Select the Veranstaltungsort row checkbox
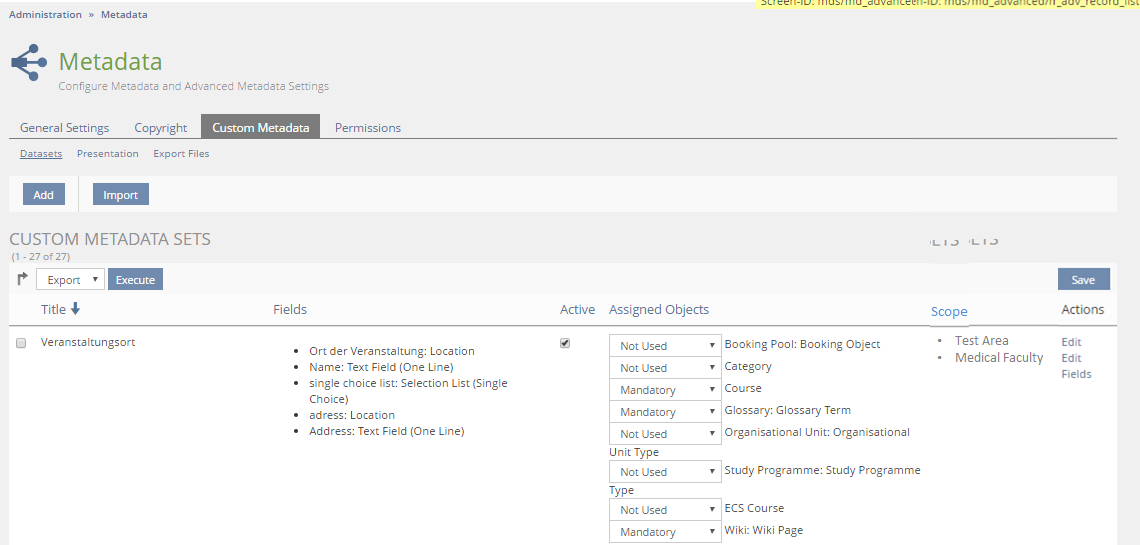Viewport: 1140px width, 545px height. pyautogui.click(x=21, y=343)
